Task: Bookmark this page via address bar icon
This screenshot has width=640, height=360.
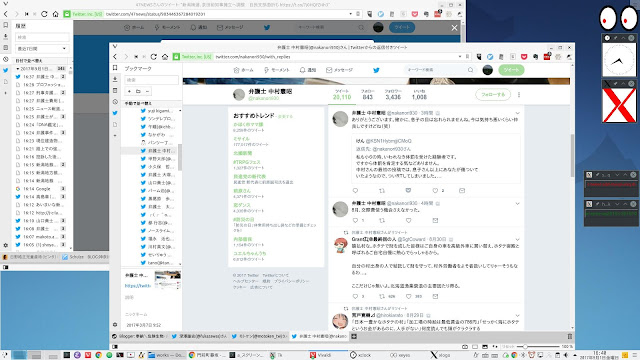Action: (x=467, y=57)
